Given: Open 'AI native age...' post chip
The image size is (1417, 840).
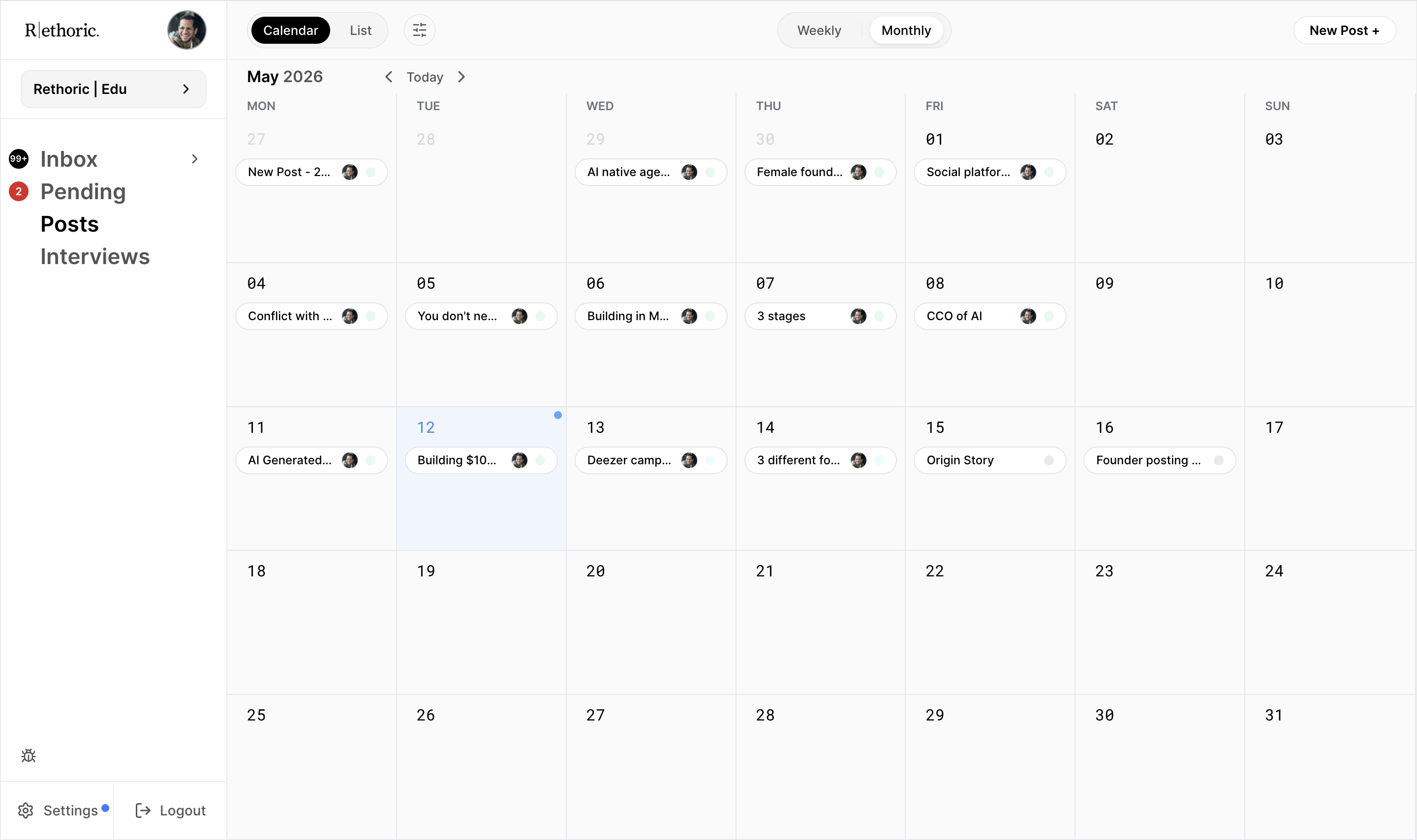Looking at the screenshot, I should (651, 172).
